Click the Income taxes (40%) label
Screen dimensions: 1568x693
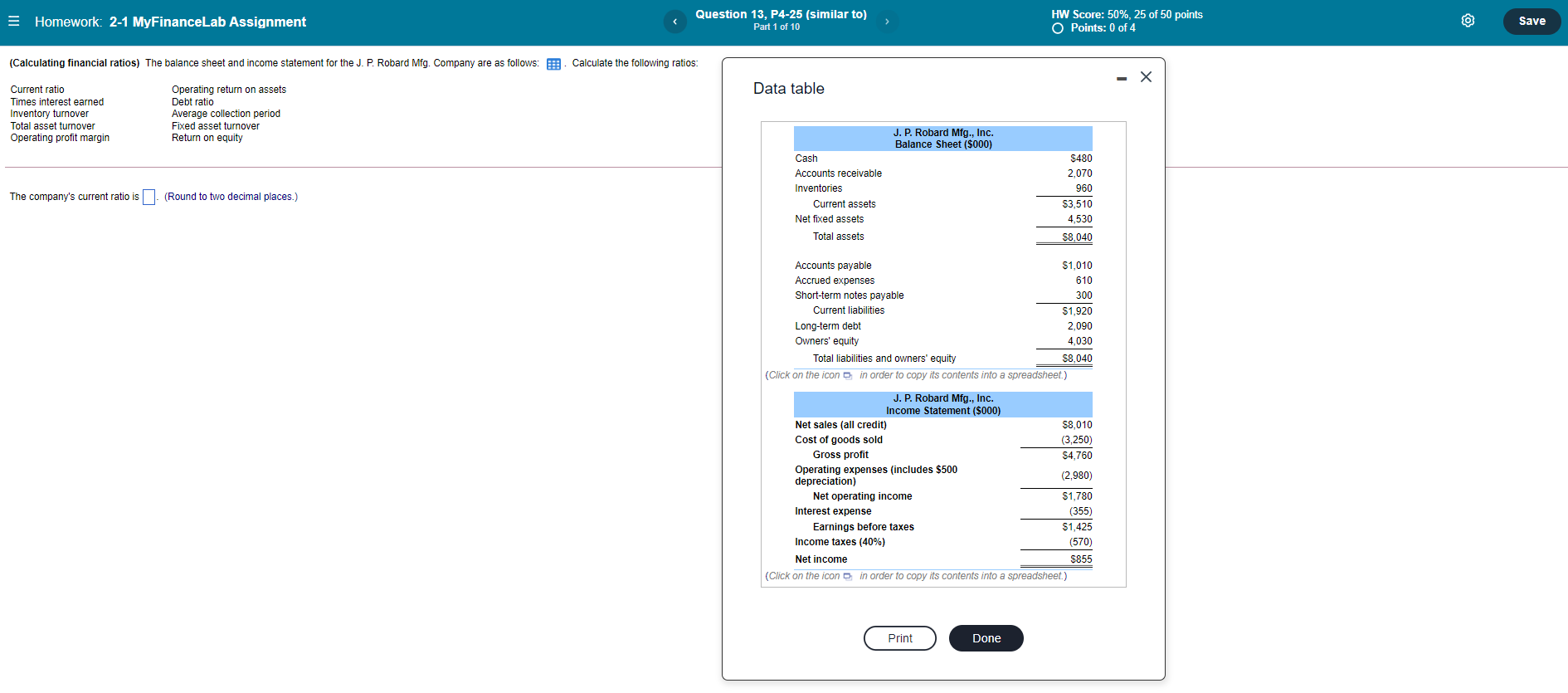pyautogui.click(x=840, y=542)
